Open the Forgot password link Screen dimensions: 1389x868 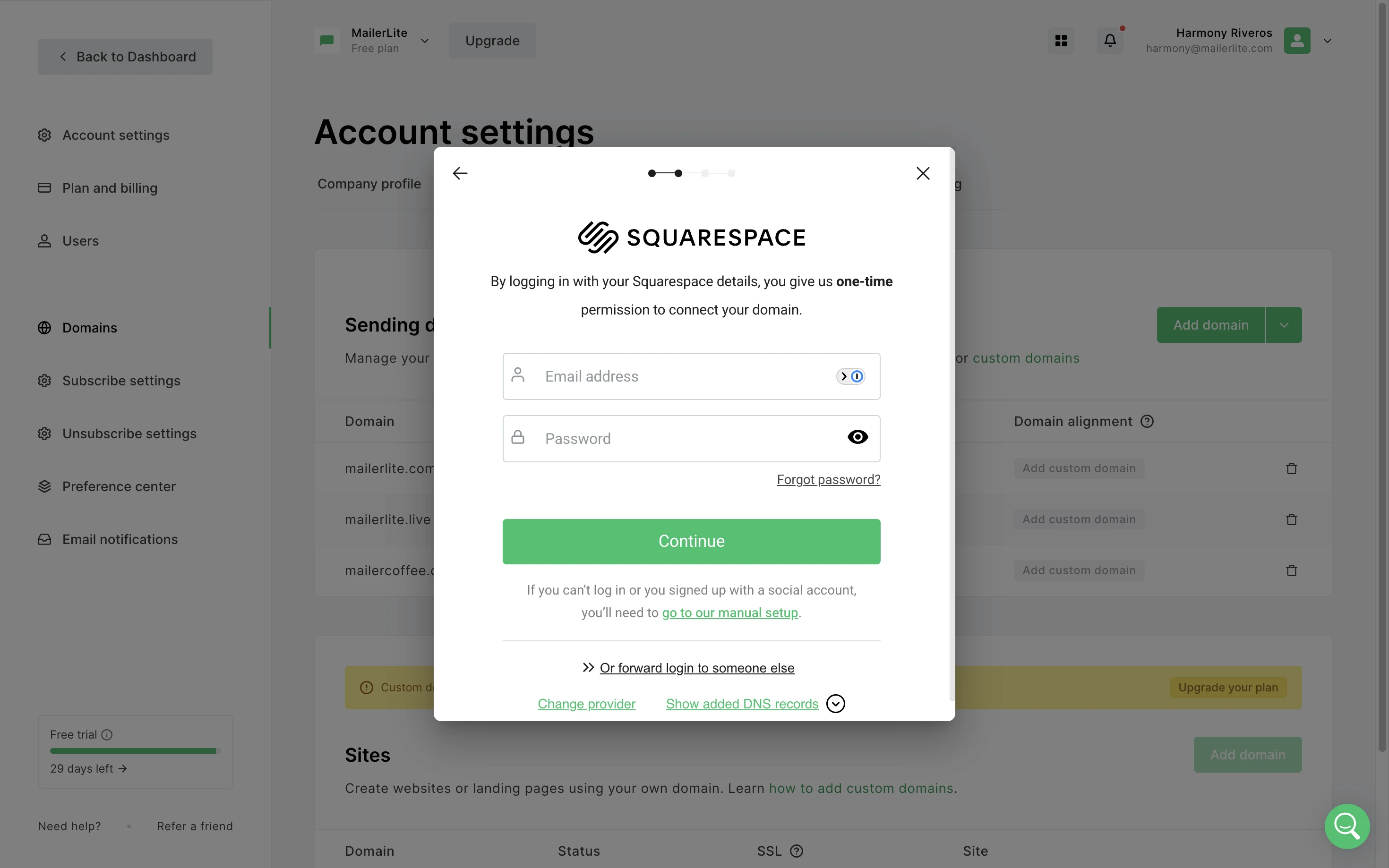coord(828,479)
